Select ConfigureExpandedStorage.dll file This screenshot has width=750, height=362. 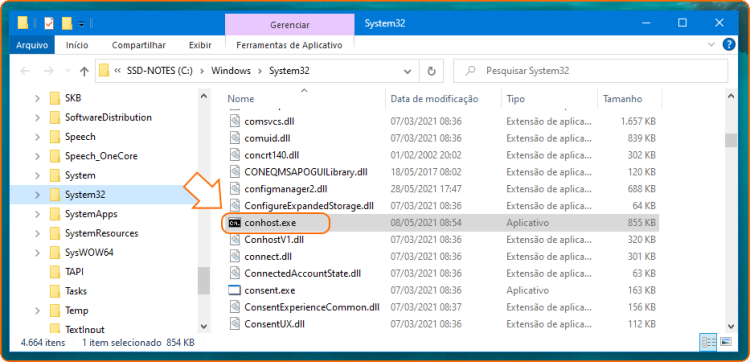pyautogui.click(x=309, y=206)
